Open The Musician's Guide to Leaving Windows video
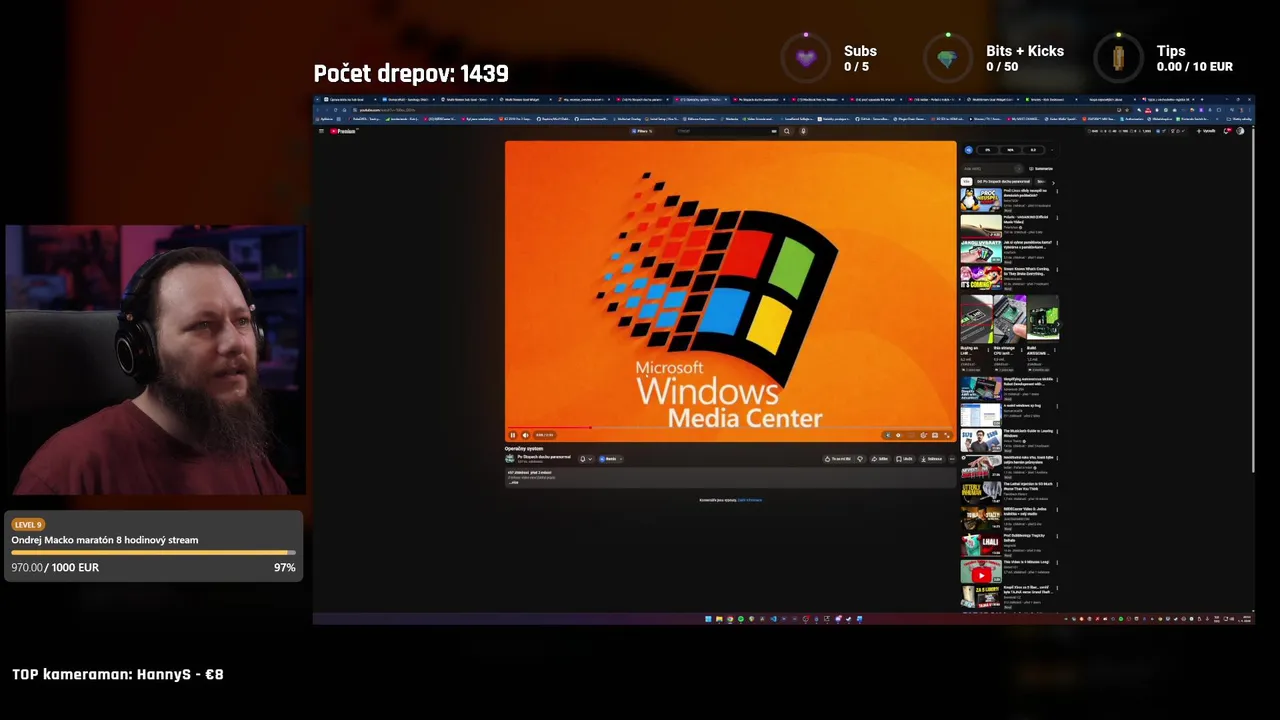 981,440
